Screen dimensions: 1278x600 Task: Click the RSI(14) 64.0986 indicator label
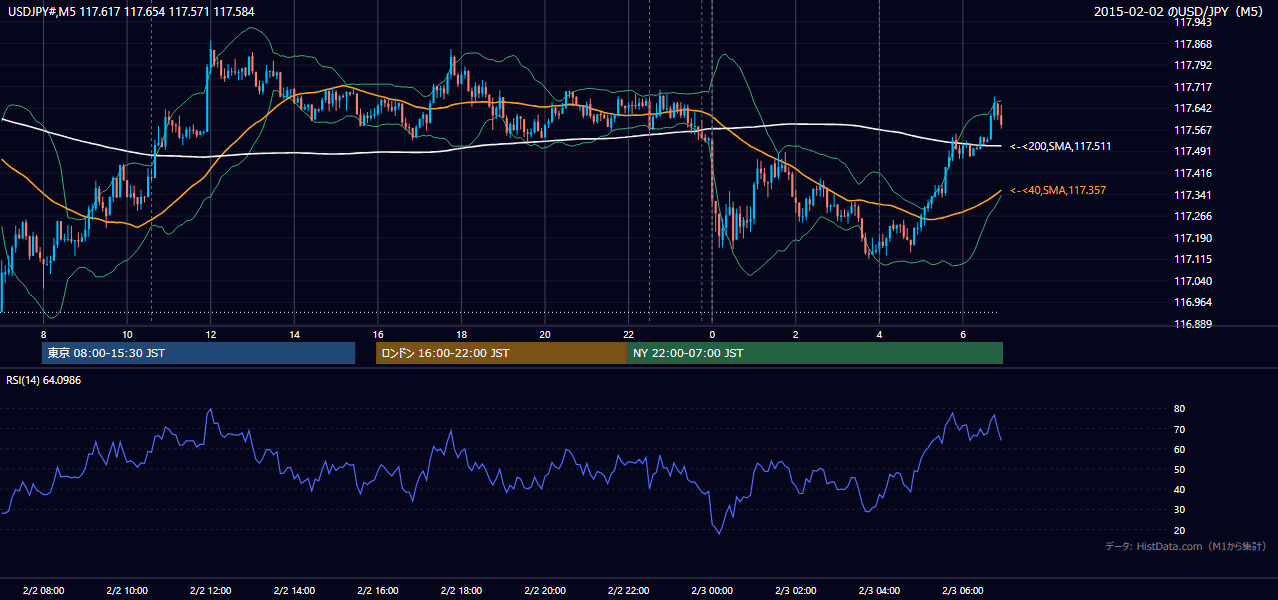pos(44,380)
